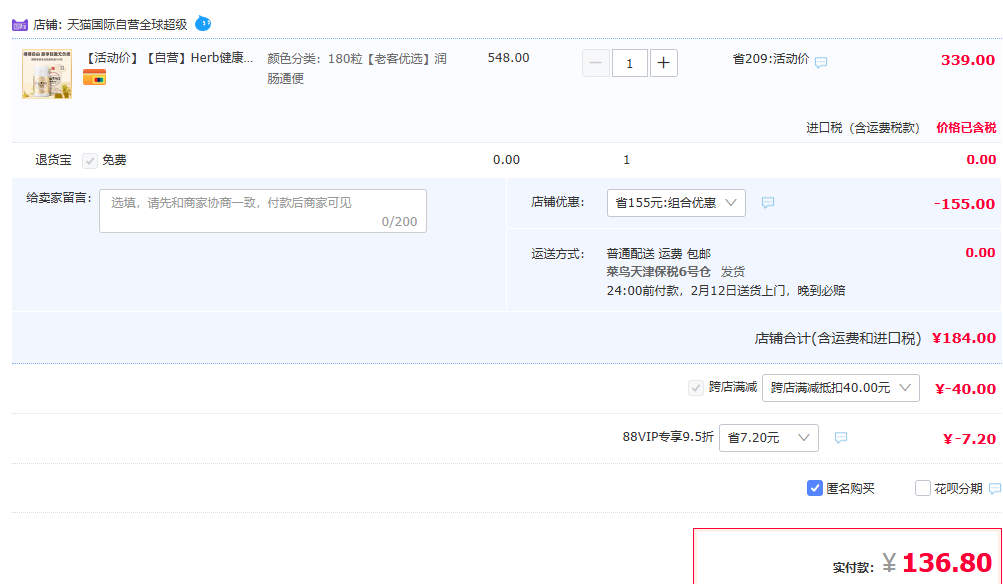
Task: Enable the 花呗分期 checkbox
Action: [x=922, y=488]
